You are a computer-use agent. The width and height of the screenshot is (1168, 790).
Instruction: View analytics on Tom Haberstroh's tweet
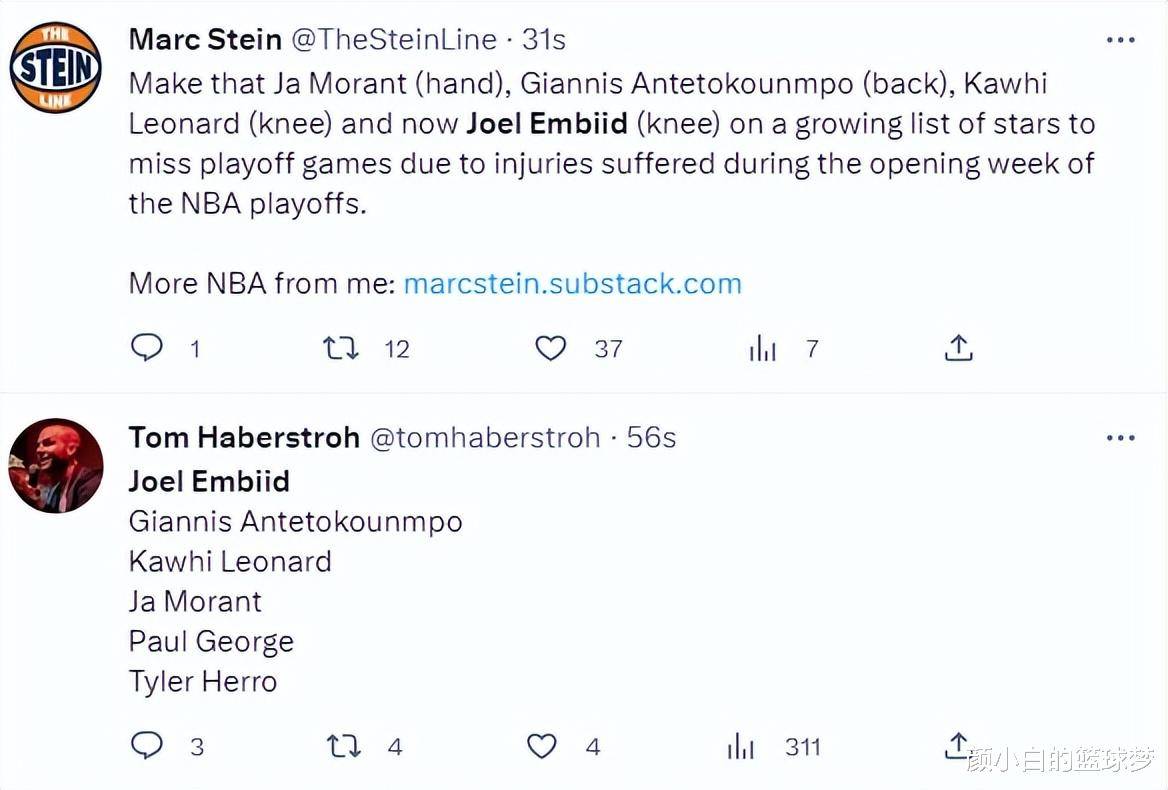[741, 746]
